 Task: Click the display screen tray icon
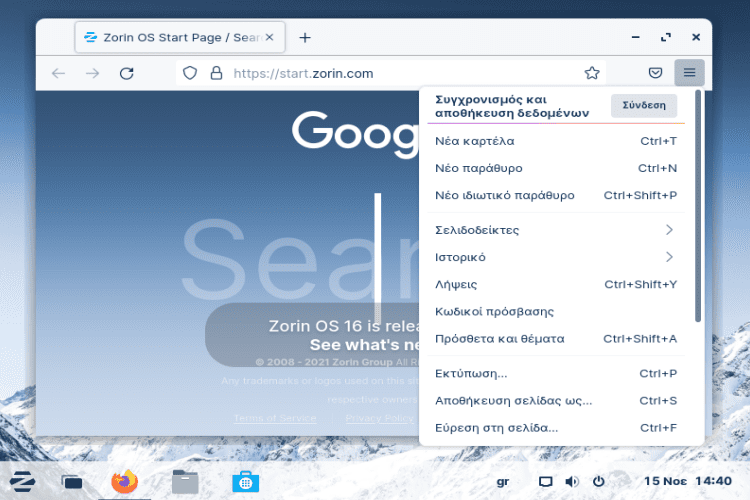[x=545, y=482]
